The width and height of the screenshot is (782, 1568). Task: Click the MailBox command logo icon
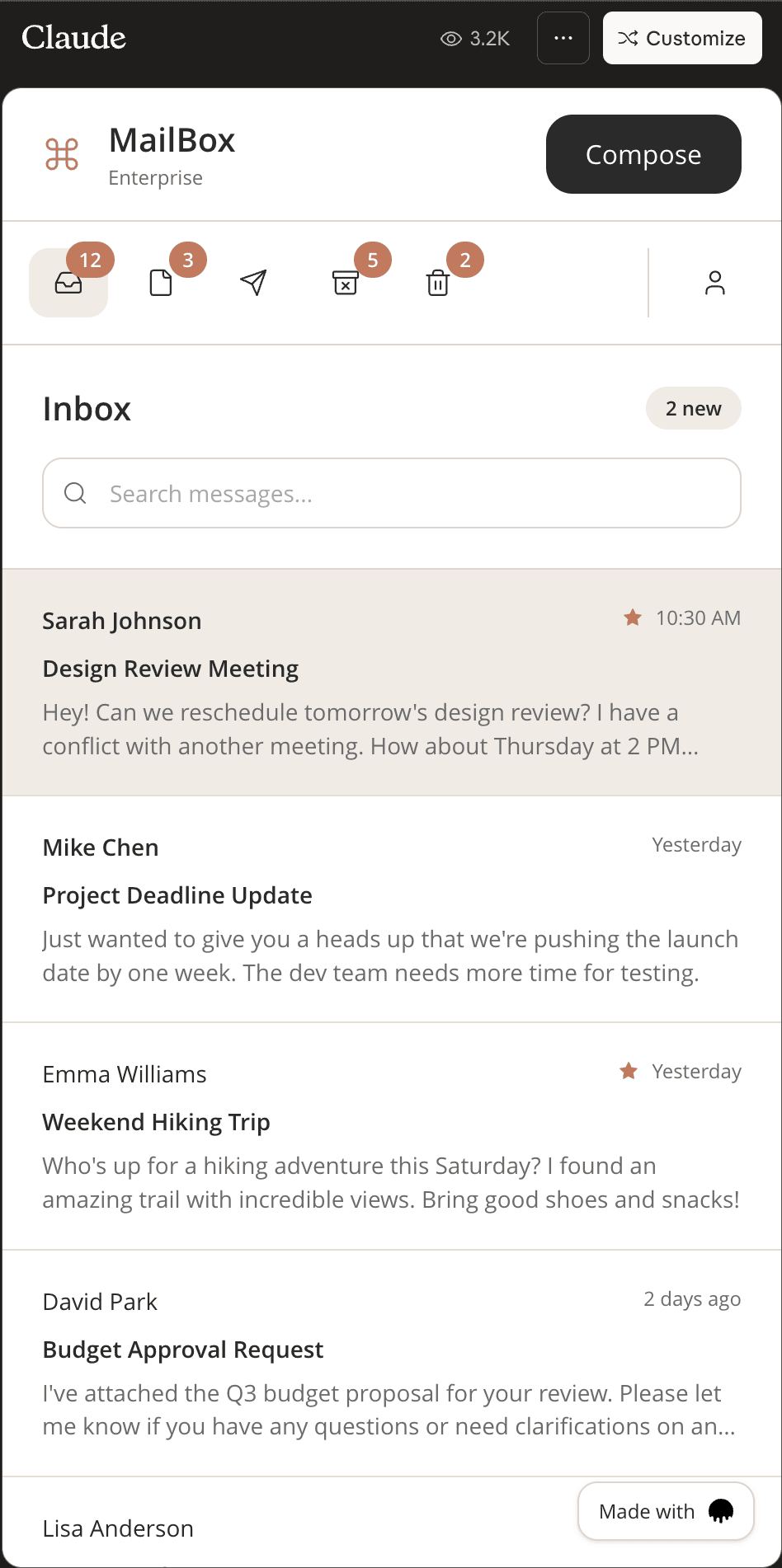tap(62, 154)
